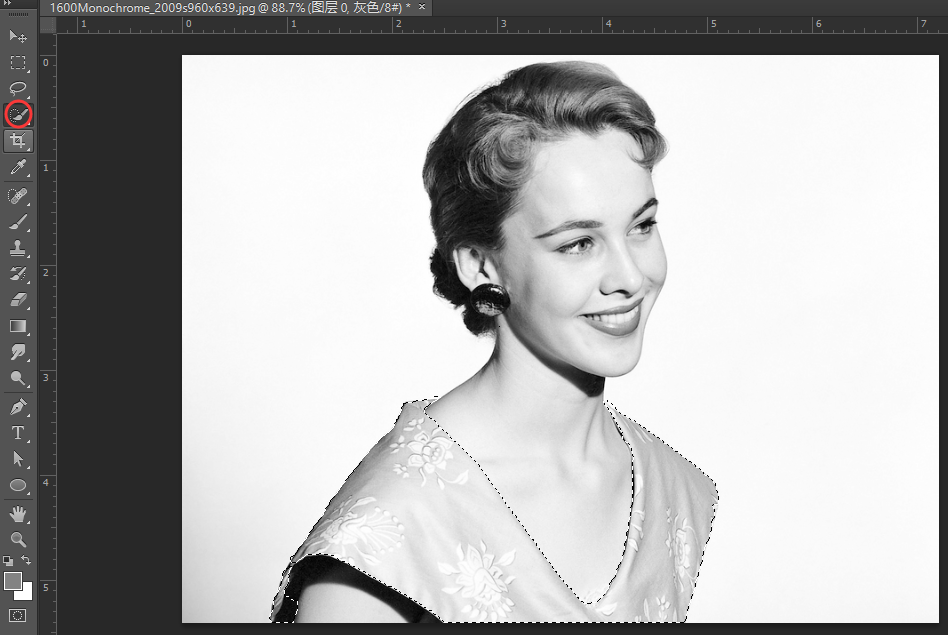The height and width of the screenshot is (635, 948).
Task: Select the Horizontal Type tool
Action: click(x=18, y=433)
